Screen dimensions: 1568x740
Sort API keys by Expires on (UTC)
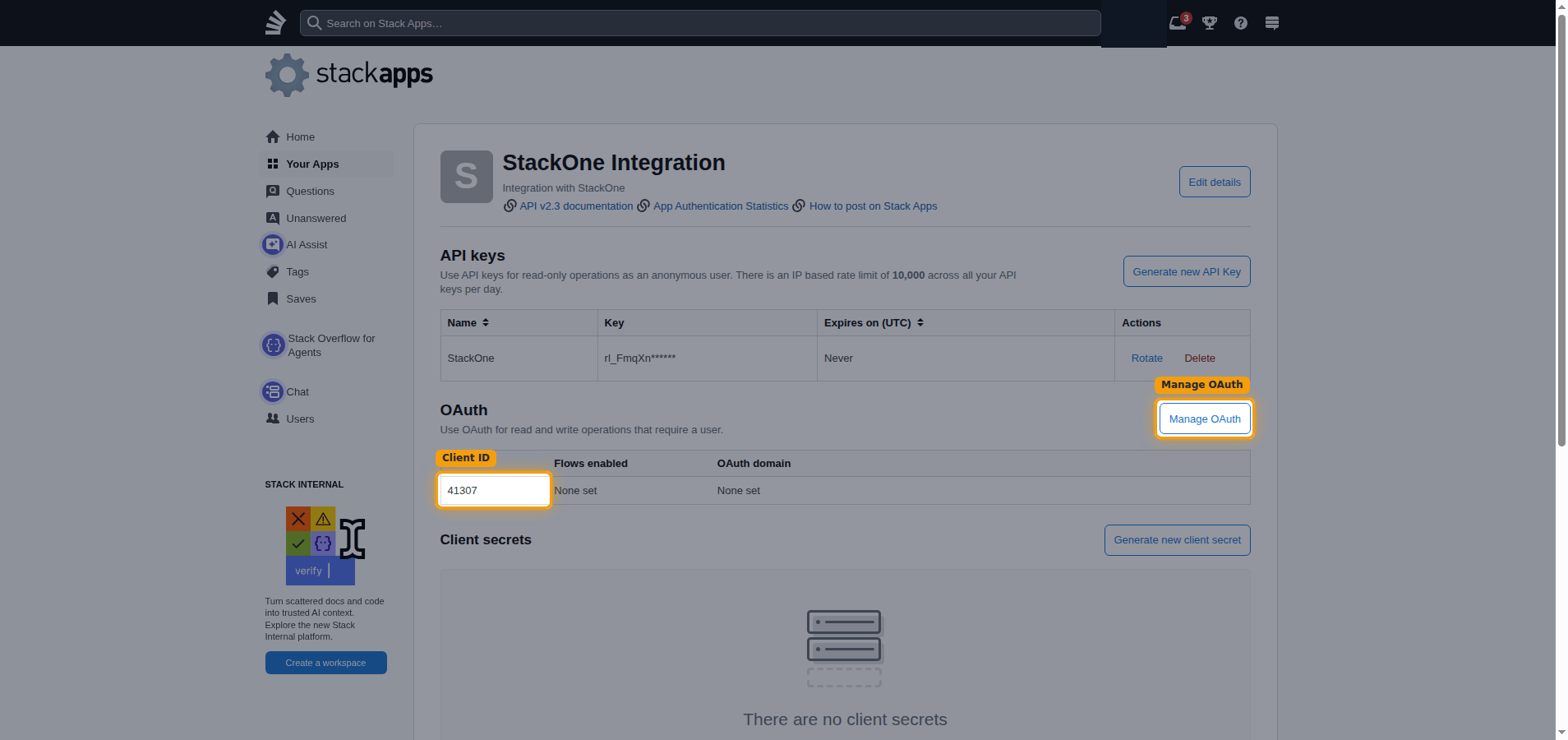click(x=874, y=323)
